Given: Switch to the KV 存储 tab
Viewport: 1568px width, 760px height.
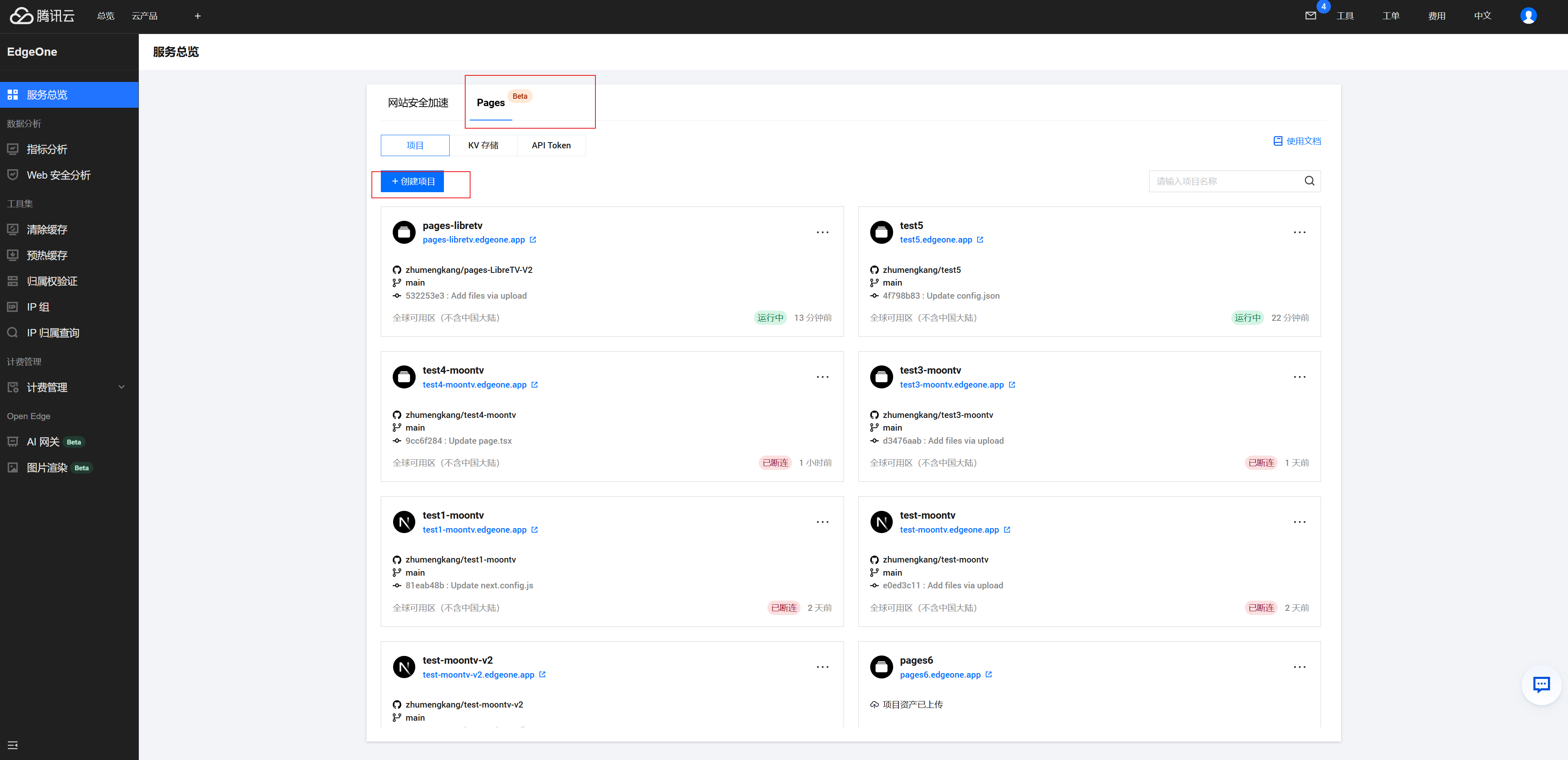Looking at the screenshot, I should tap(483, 145).
